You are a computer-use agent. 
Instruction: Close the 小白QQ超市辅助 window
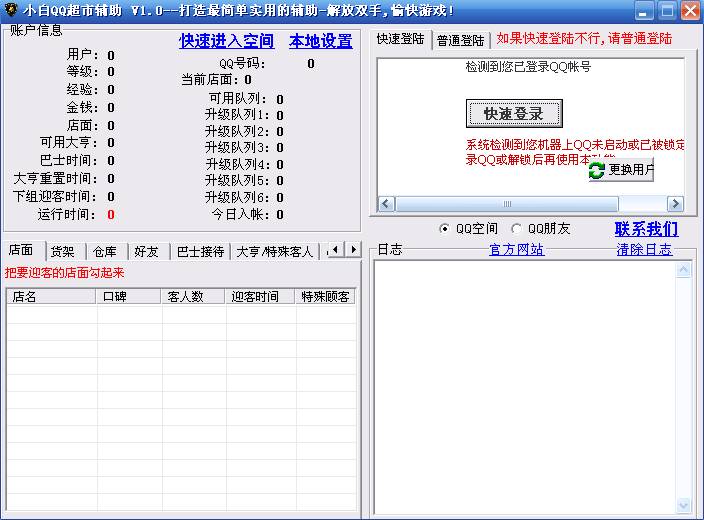coord(691,10)
